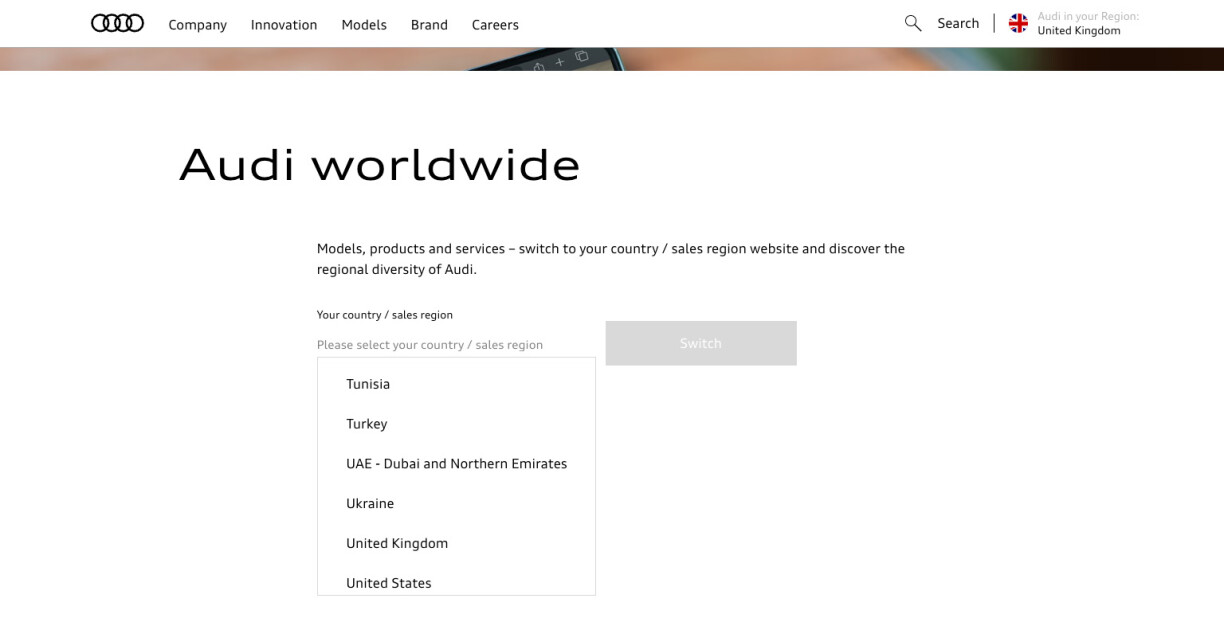Click the Audi four rings logo
Image resolution: width=1224 pixels, height=618 pixels.
tap(117, 23)
